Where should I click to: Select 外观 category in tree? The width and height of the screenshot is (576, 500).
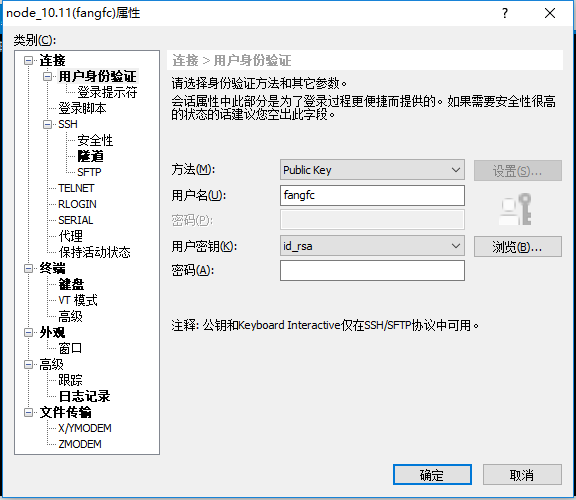pos(52,332)
